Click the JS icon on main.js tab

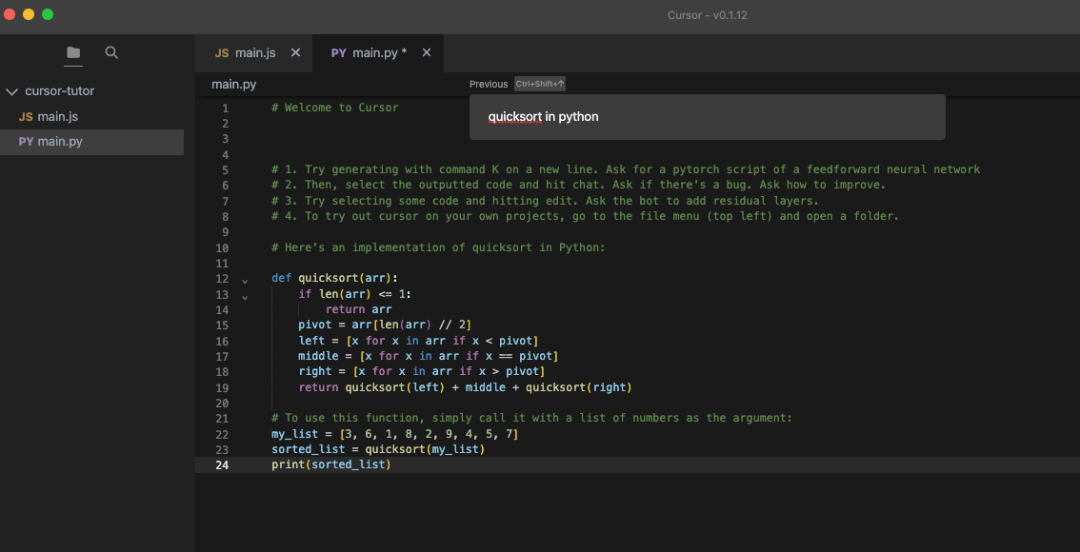point(222,53)
